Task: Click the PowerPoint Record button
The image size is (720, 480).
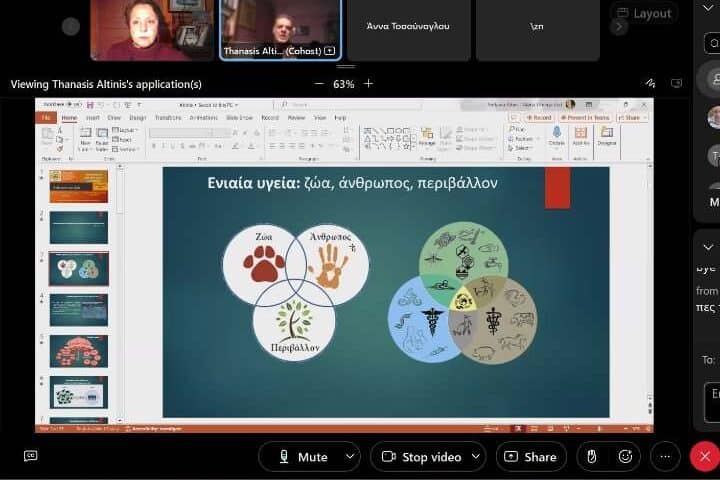Action: [539, 118]
